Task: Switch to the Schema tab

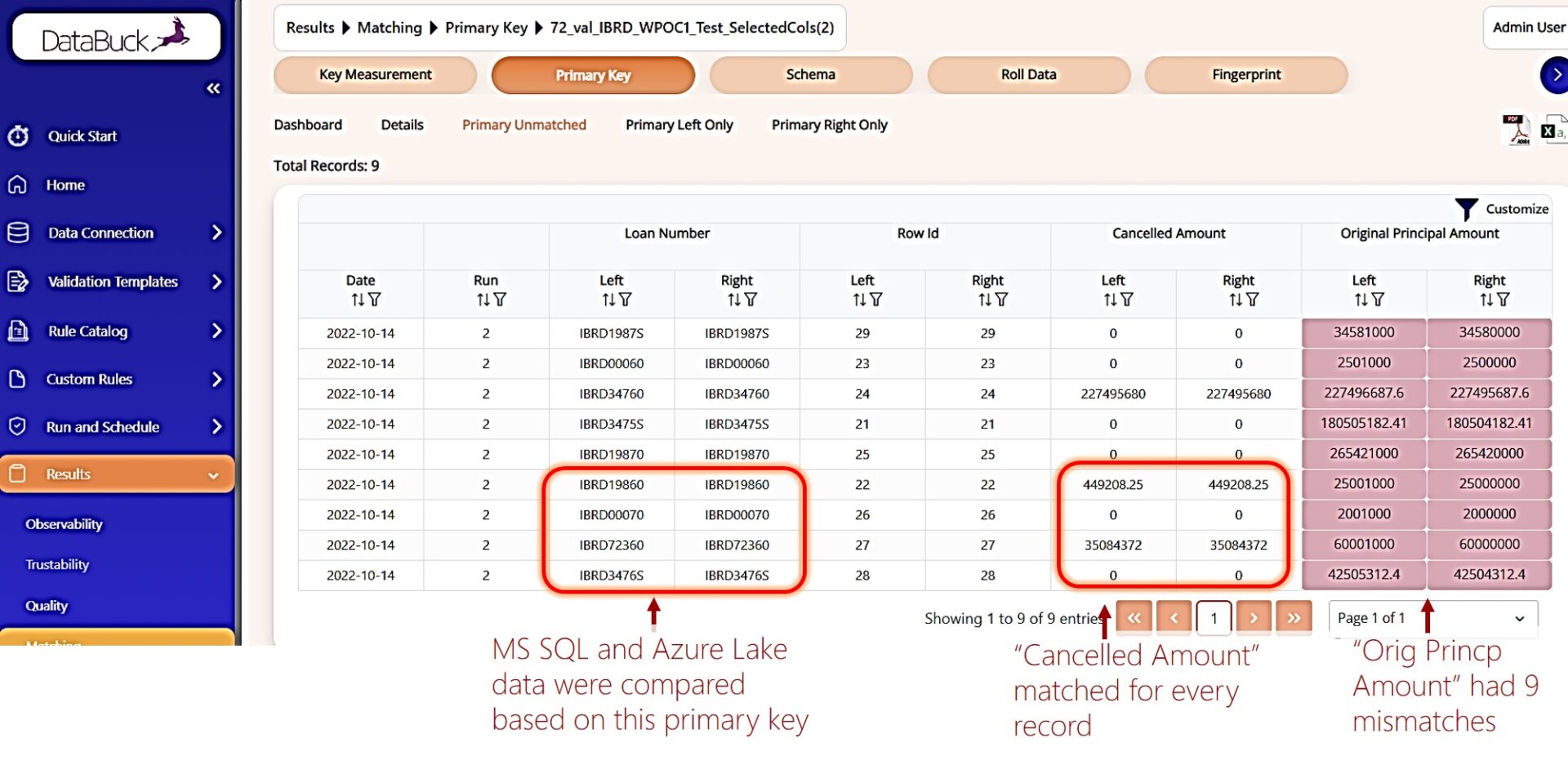Action: coord(811,75)
